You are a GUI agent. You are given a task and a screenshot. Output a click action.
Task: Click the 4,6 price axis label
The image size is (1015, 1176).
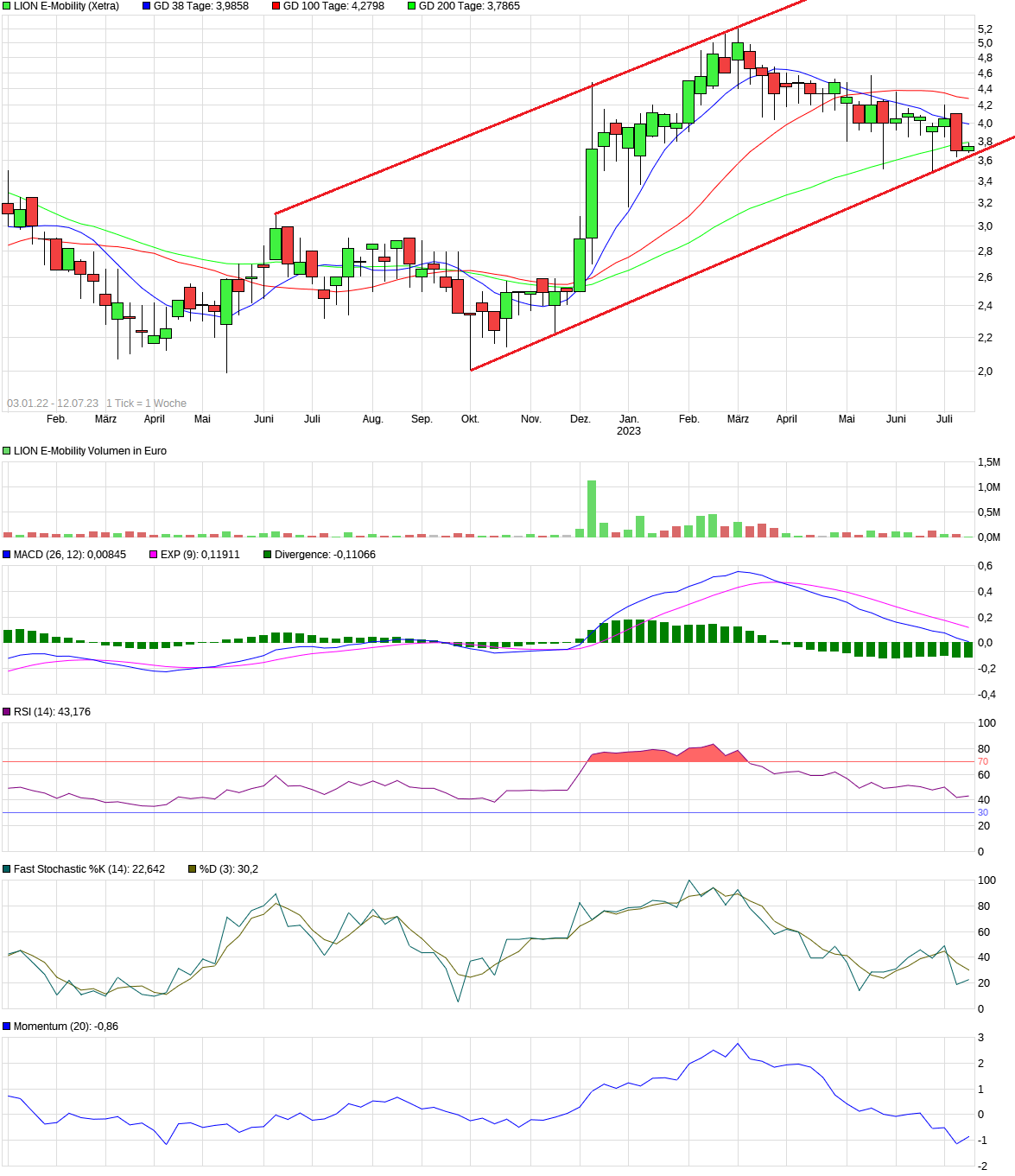coord(985,73)
